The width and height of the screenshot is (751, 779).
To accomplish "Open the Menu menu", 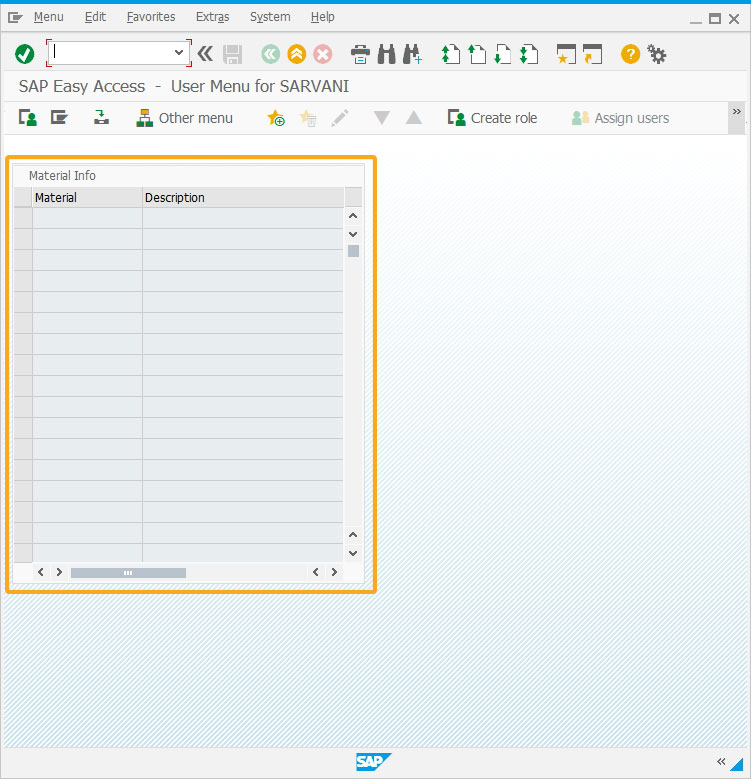I will [x=49, y=17].
